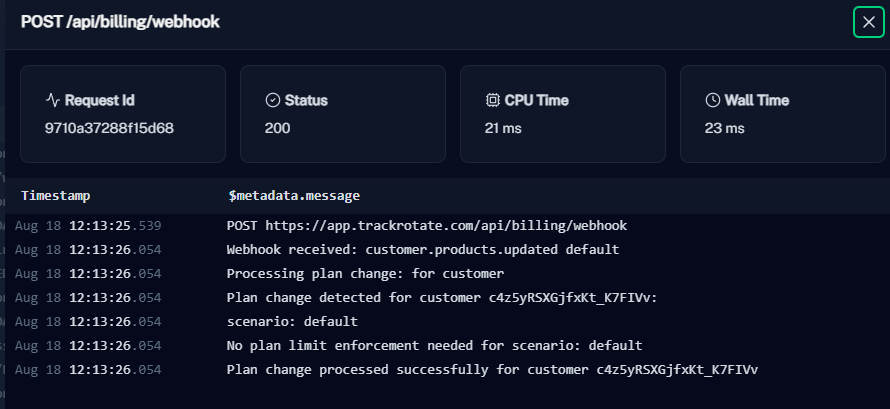Click the Timestamp column header

(55, 195)
